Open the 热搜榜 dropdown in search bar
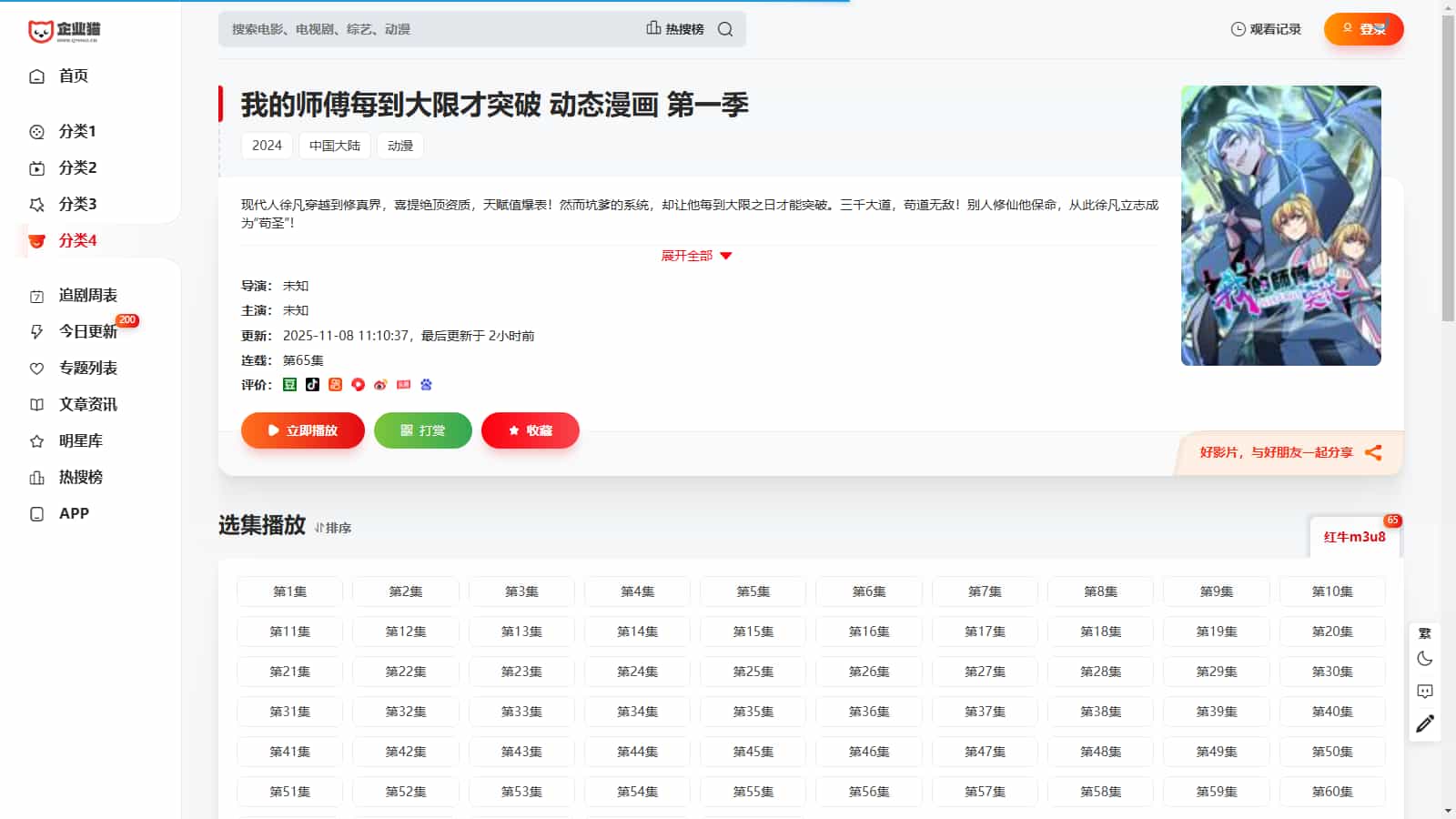This screenshot has width=1456, height=819. tap(675, 29)
